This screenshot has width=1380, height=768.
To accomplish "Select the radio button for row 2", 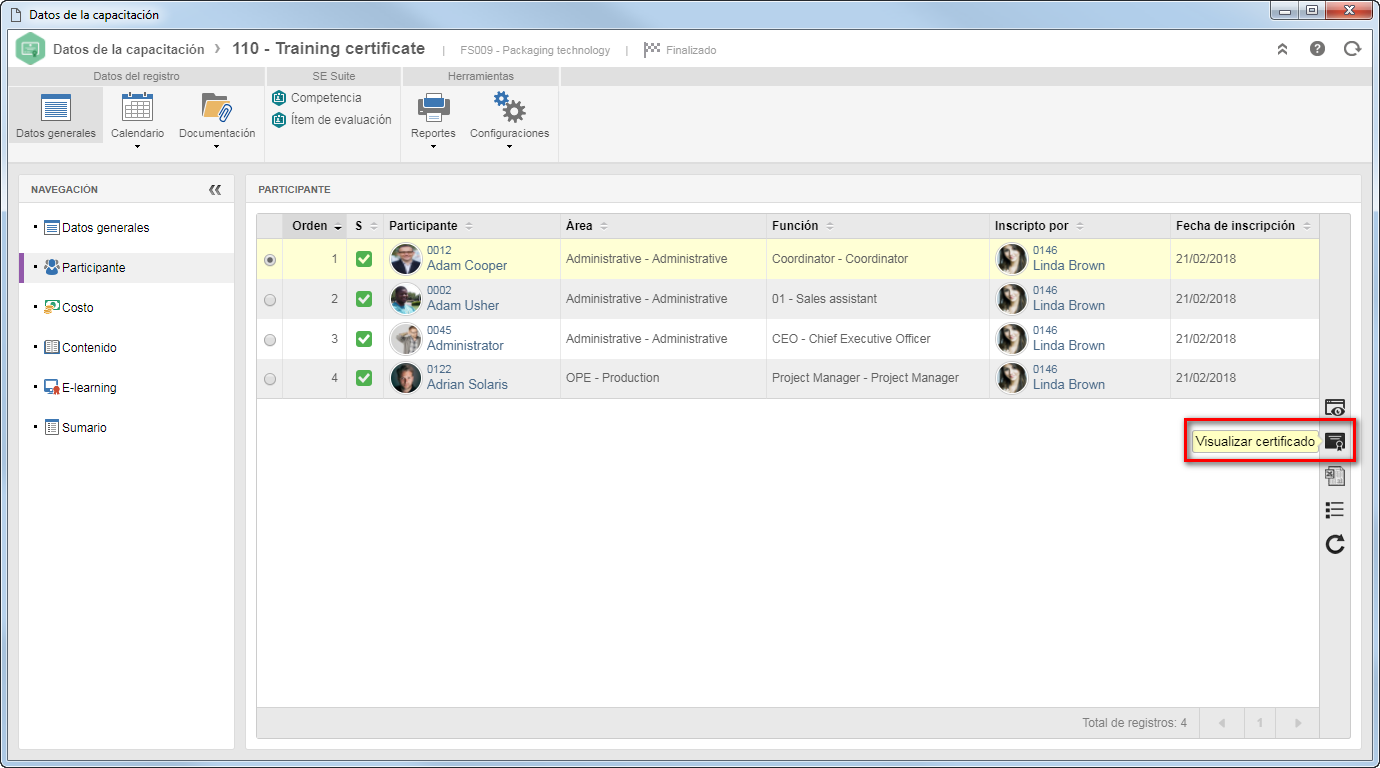I will coord(270,300).
